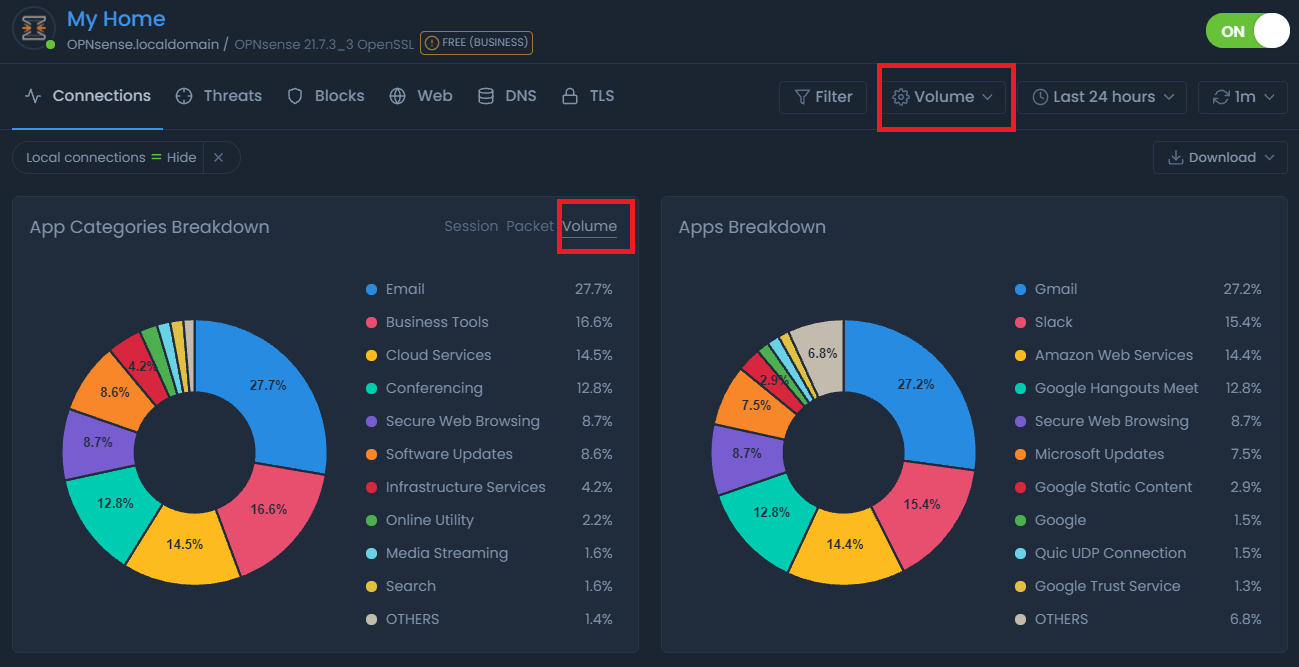Select the TLS tab

pos(588,96)
